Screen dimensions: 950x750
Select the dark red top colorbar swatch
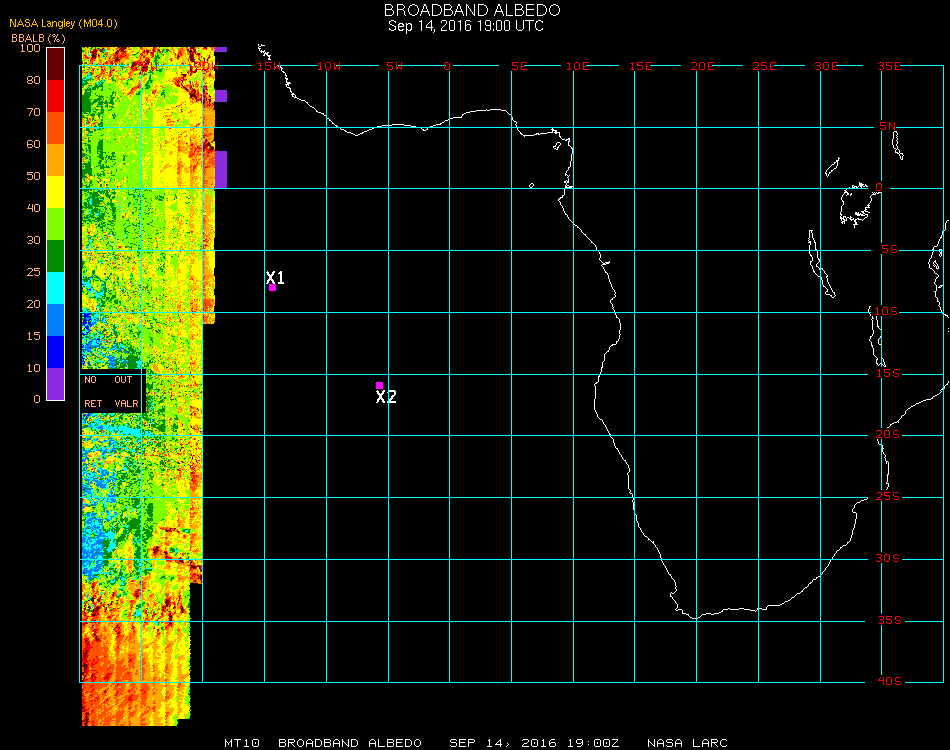pos(56,63)
